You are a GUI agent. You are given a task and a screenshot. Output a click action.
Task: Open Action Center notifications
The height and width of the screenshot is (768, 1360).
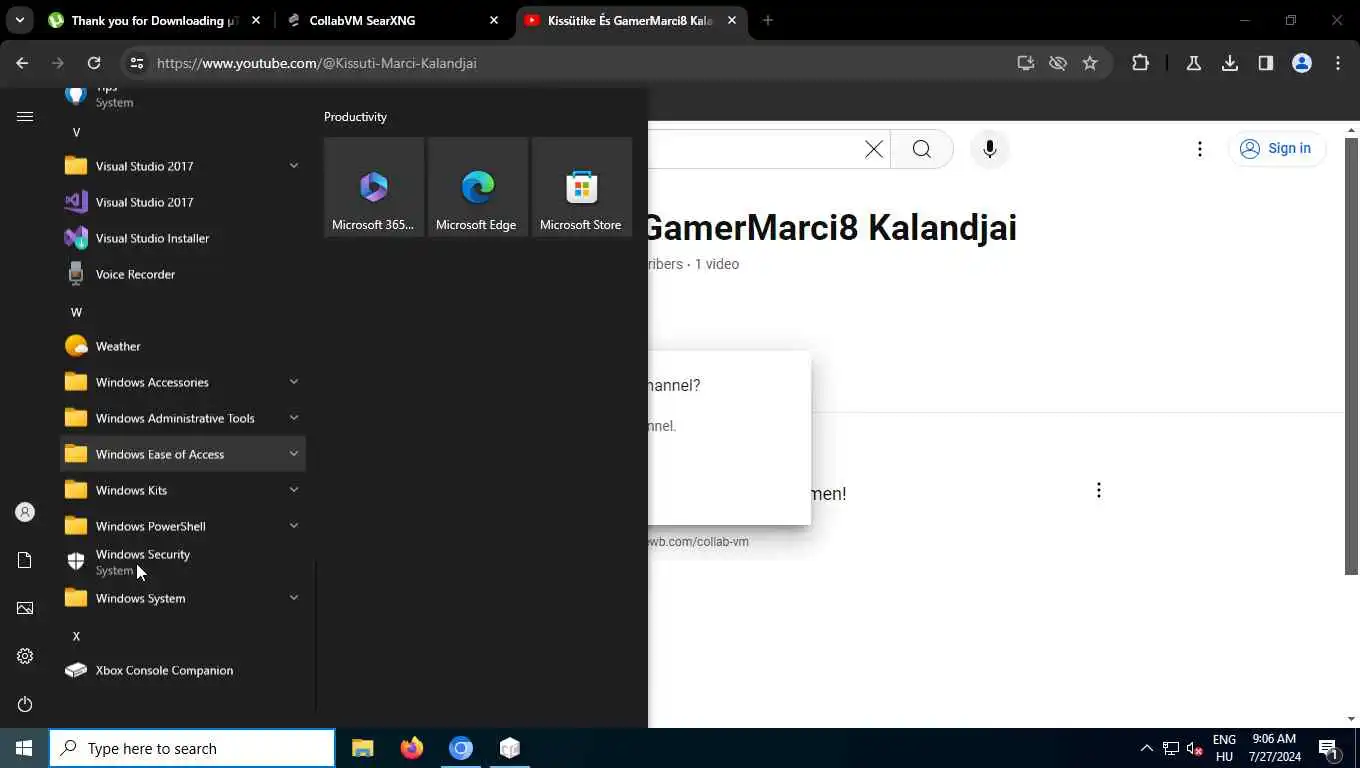1329,748
